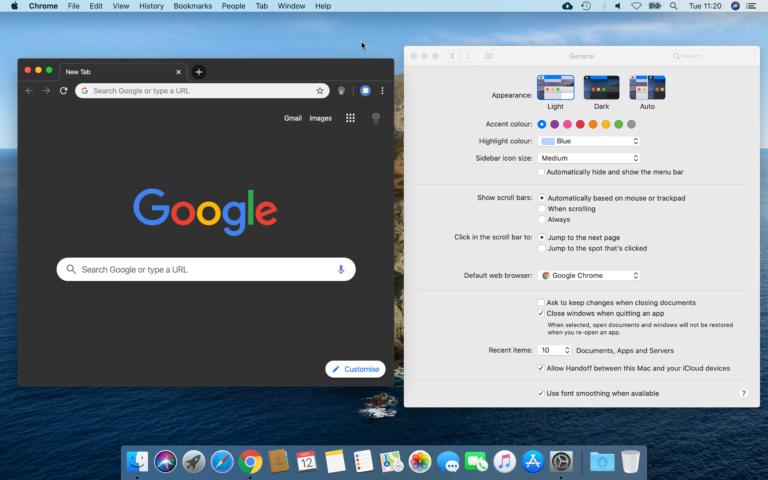Open System Preferences in the Dock
The image size is (768, 480).
tap(561, 461)
